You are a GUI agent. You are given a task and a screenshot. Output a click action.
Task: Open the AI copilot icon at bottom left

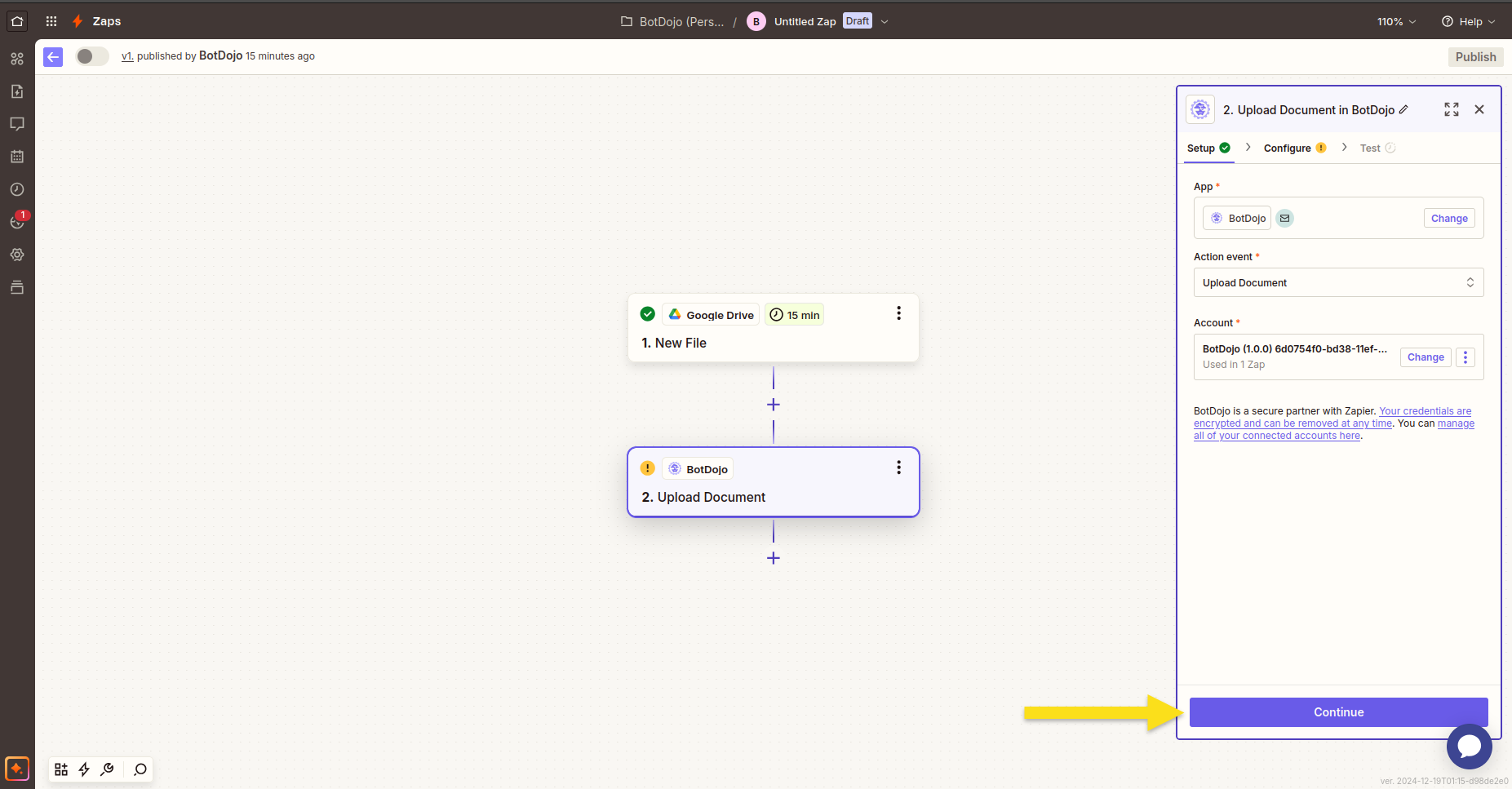pyautogui.click(x=17, y=769)
